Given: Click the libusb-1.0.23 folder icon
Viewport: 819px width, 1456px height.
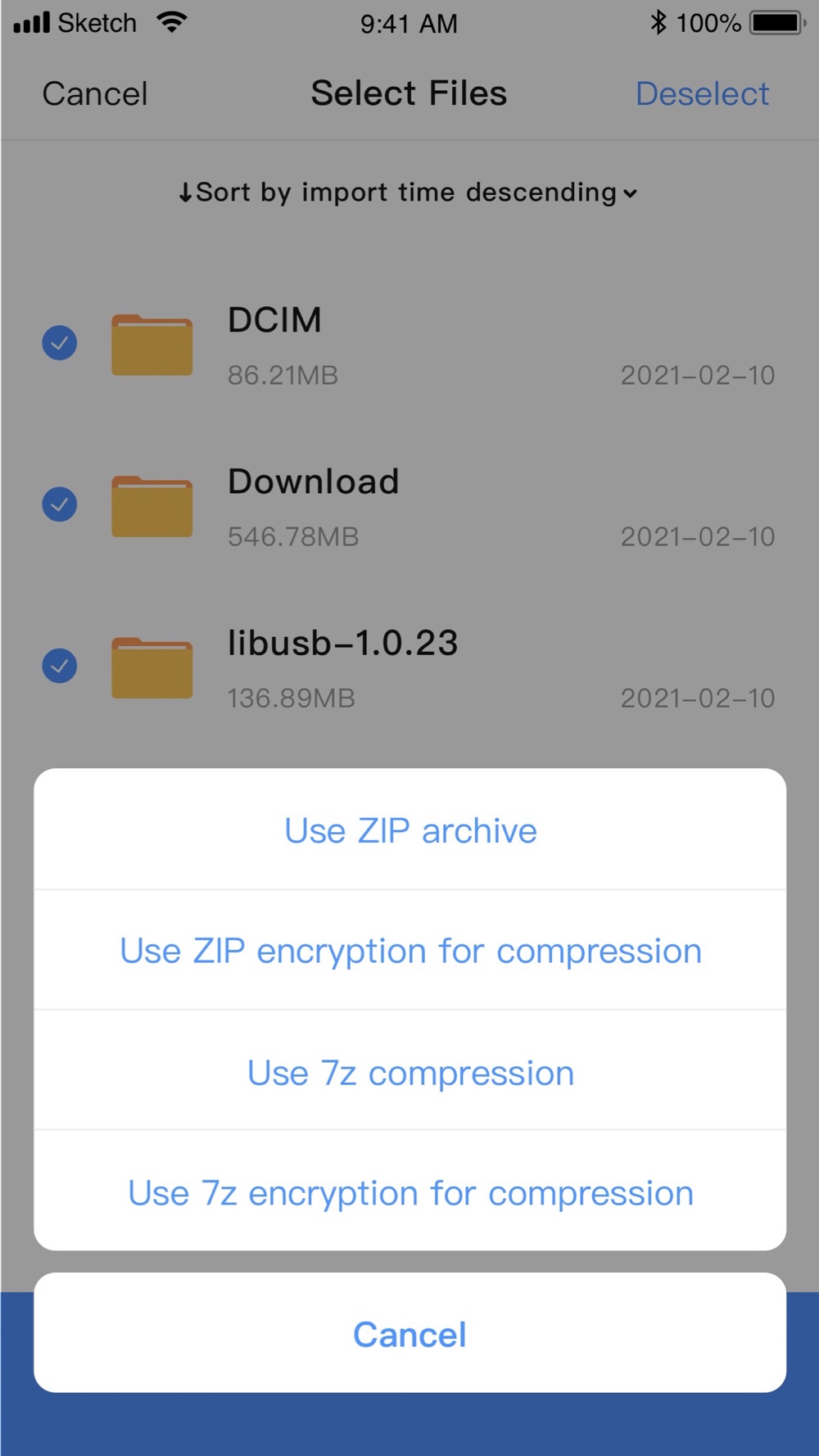Looking at the screenshot, I should pyautogui.click(x=152, y=667).
